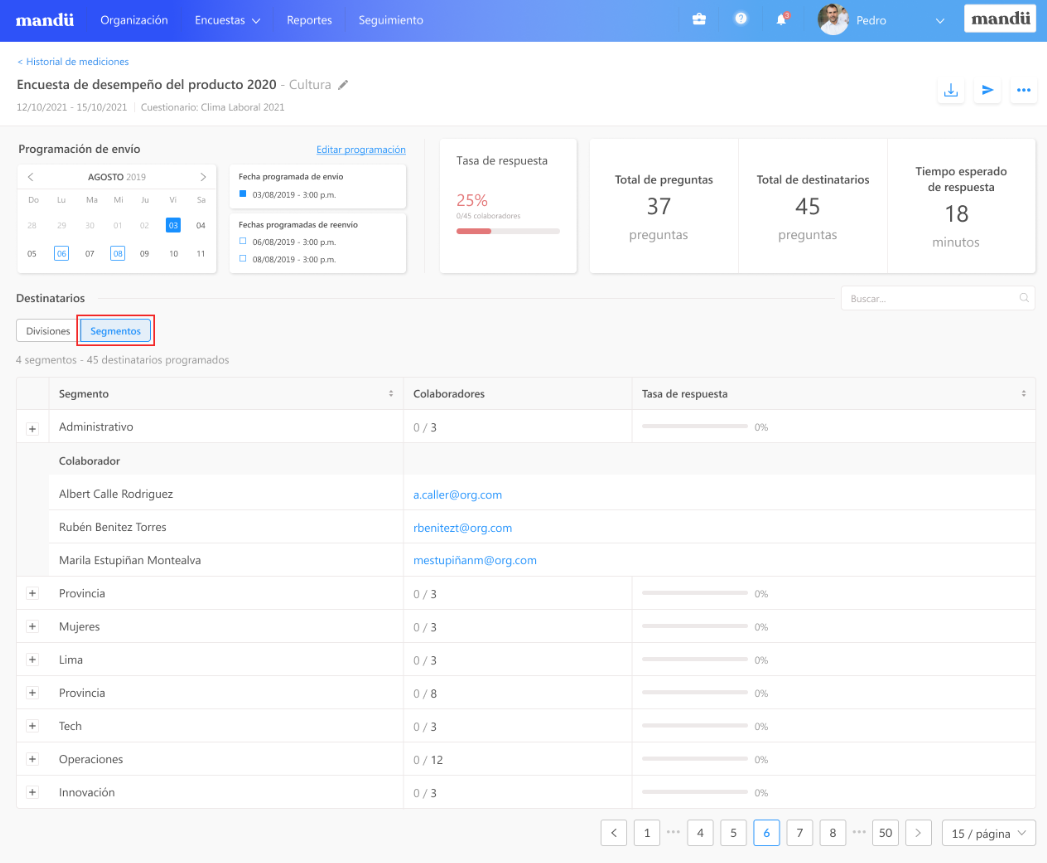This screenshot has width=1047, height=863.
Task: Click the send paper plane icon
Action: [988, 90]
